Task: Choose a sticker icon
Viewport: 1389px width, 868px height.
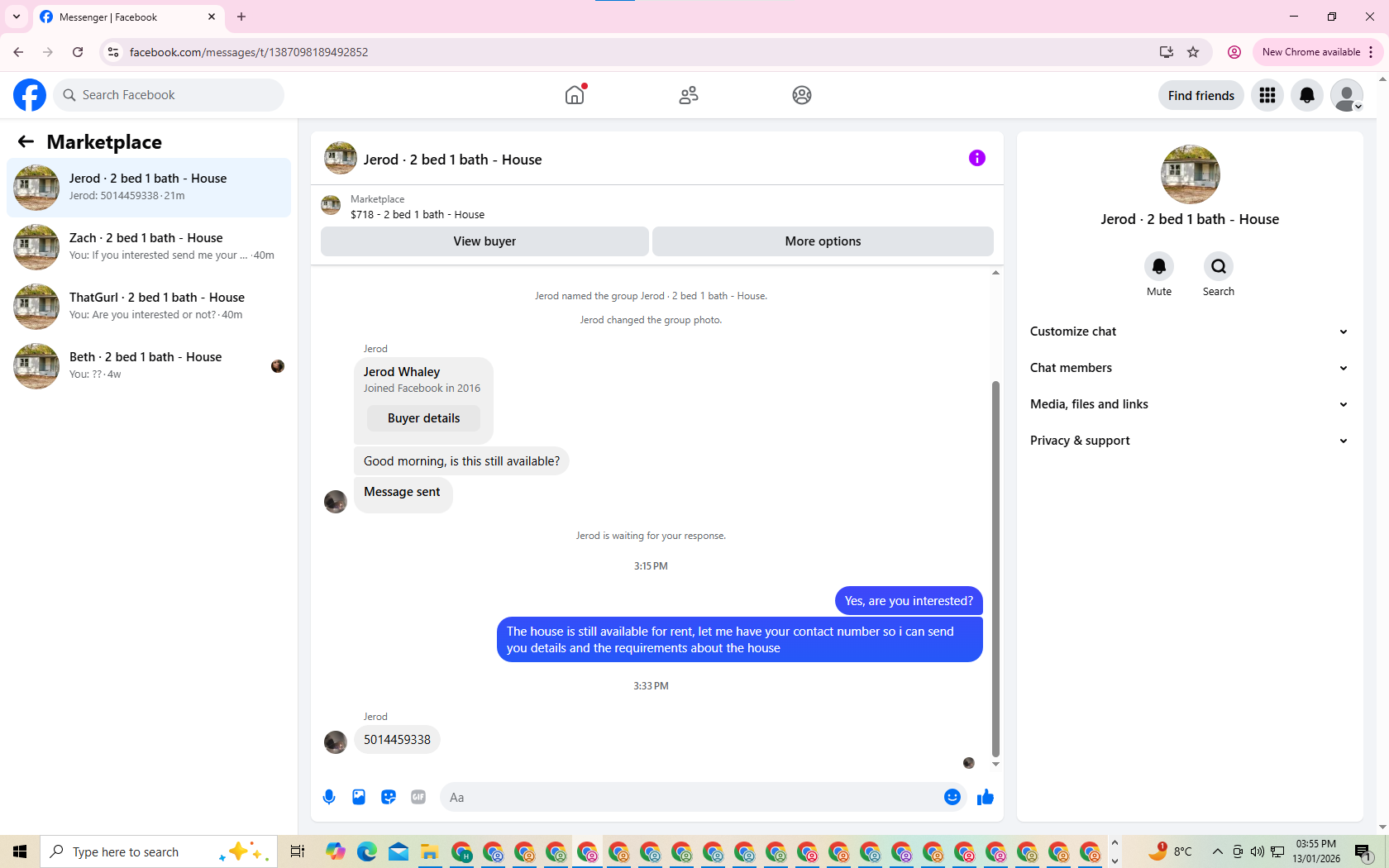Action: point(389,797)
